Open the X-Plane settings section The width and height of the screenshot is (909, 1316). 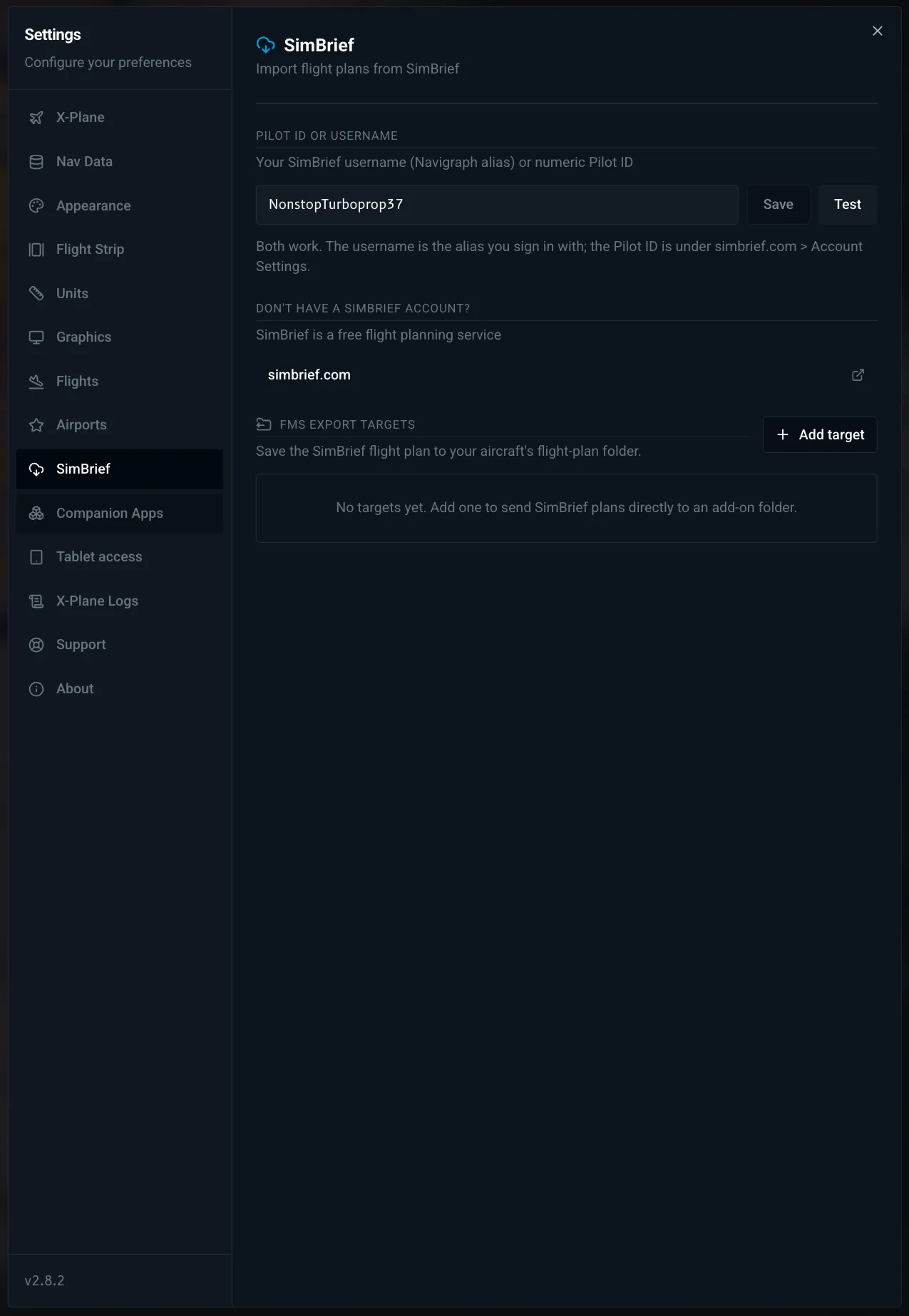coord(120,118)
